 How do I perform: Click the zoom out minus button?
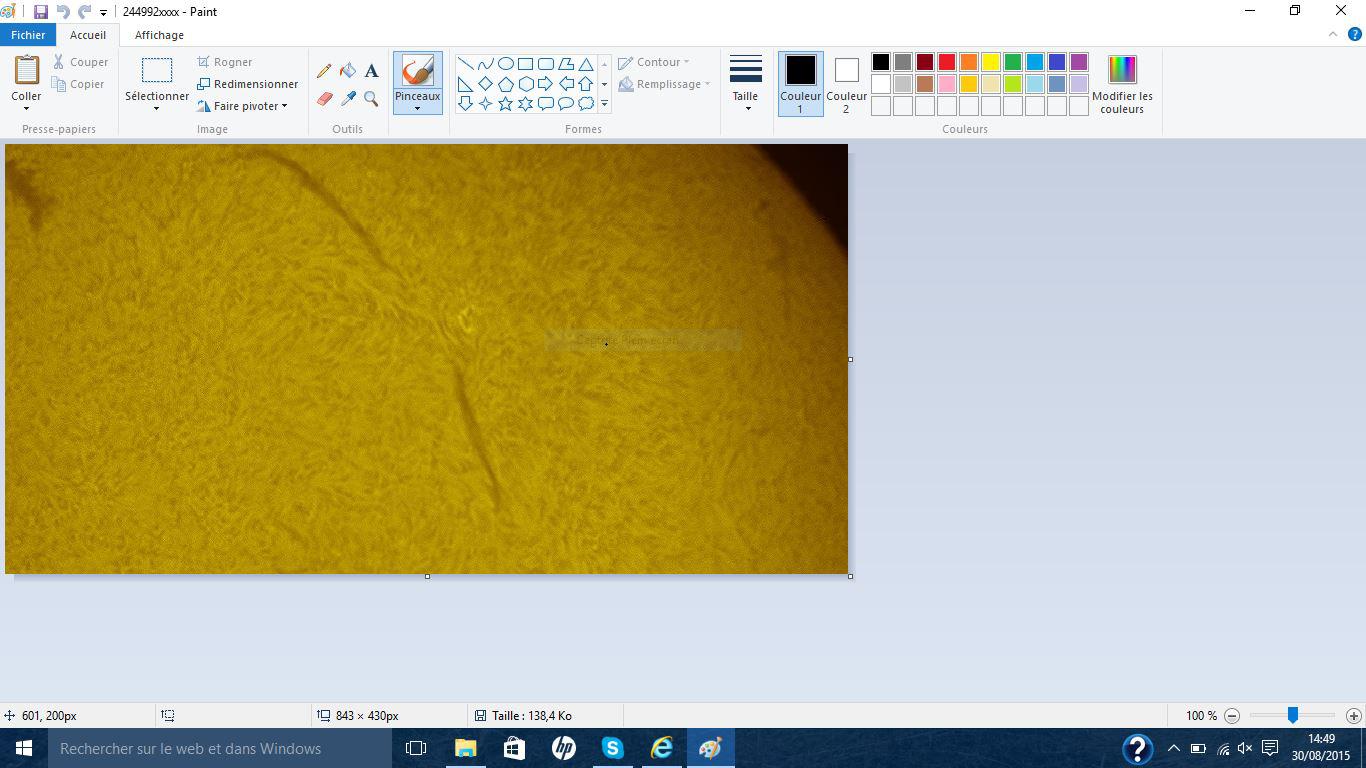tap(1232, 716)
